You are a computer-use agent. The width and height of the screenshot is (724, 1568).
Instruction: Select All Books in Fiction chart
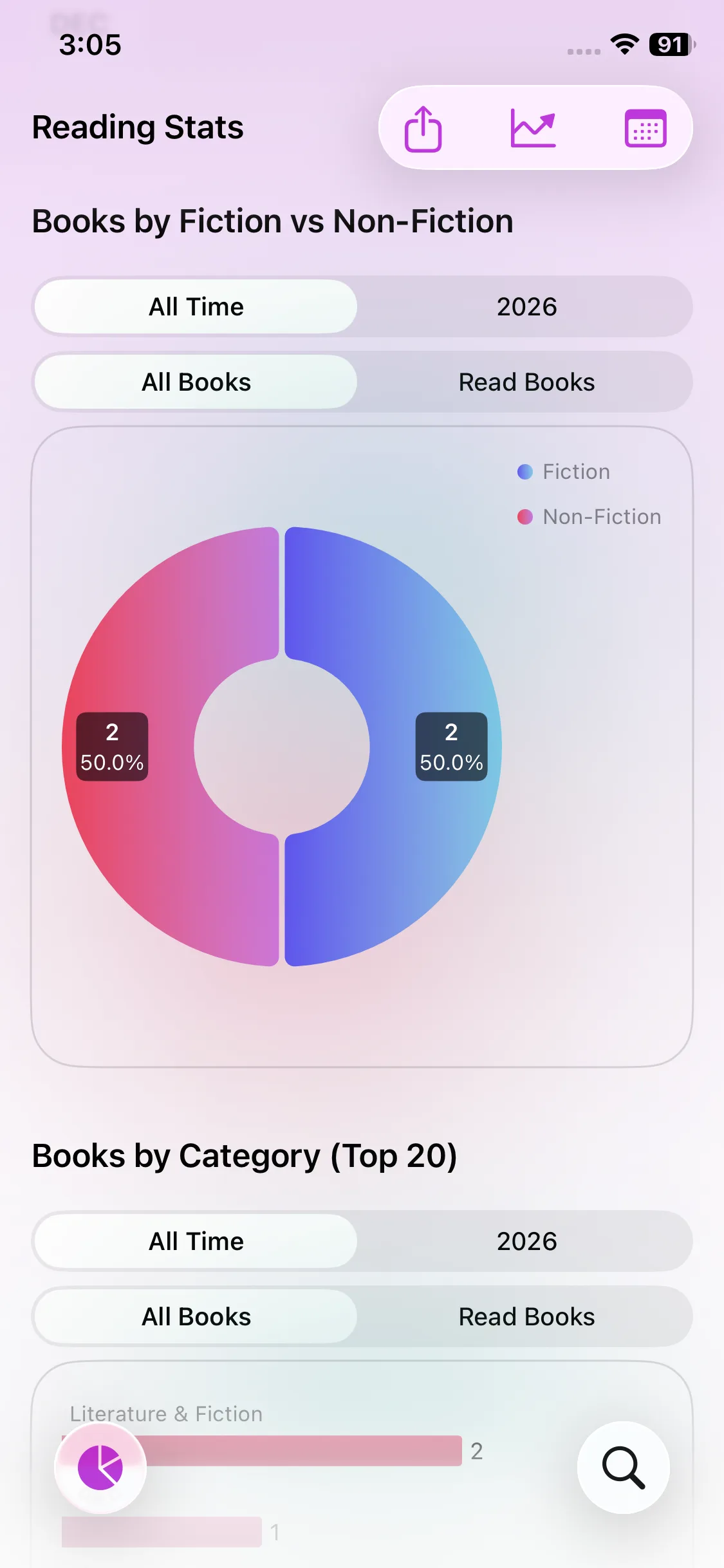pyautogui.click(x=196, y=382)
